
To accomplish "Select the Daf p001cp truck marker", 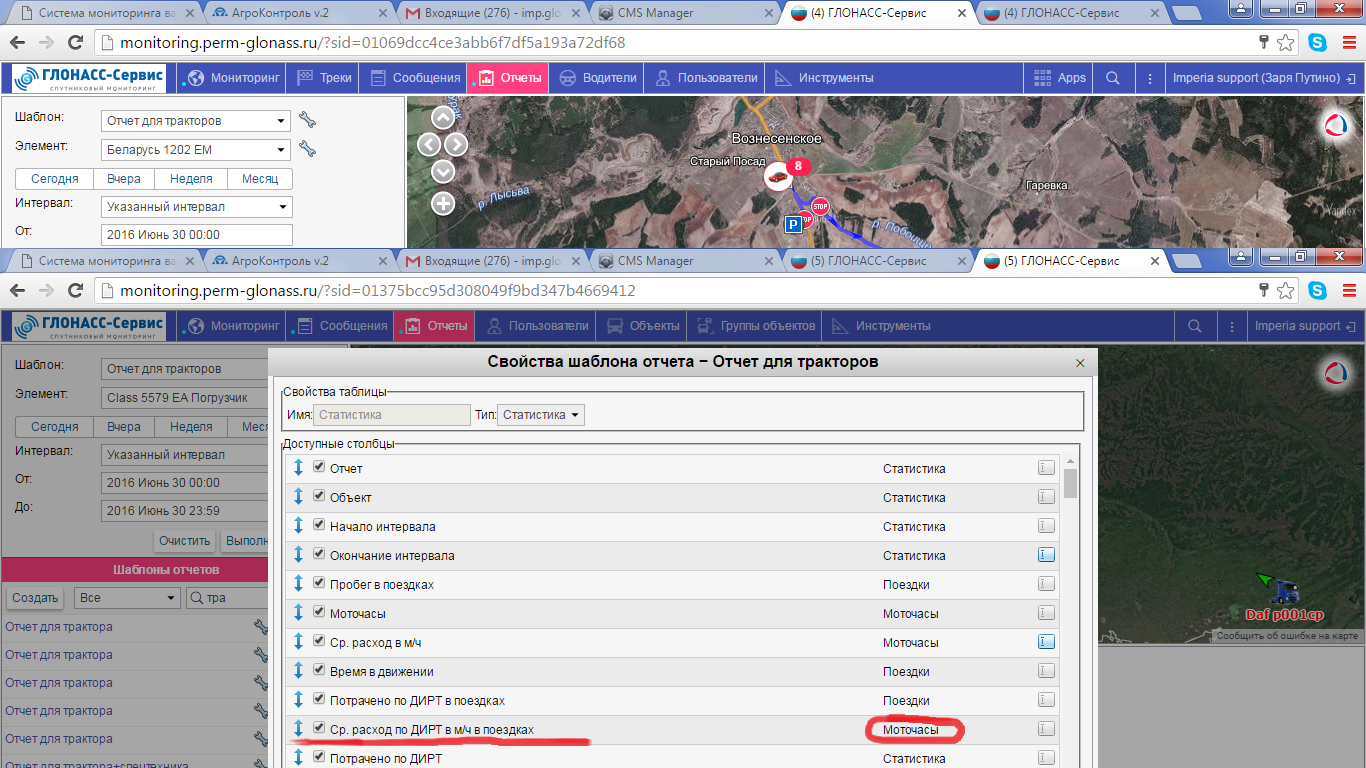I will tap(1286, 593).
